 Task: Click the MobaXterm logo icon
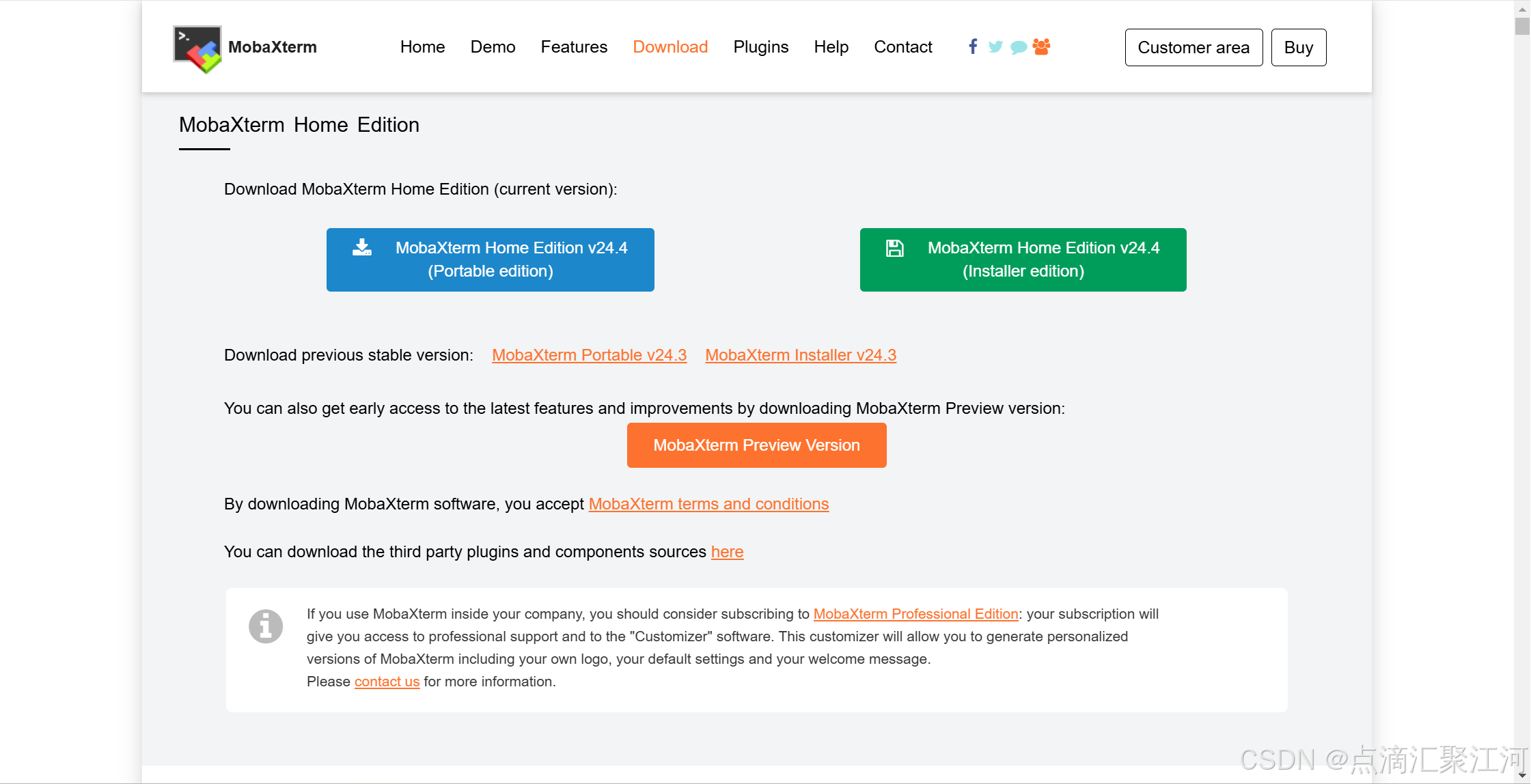(x=197, y=48)
